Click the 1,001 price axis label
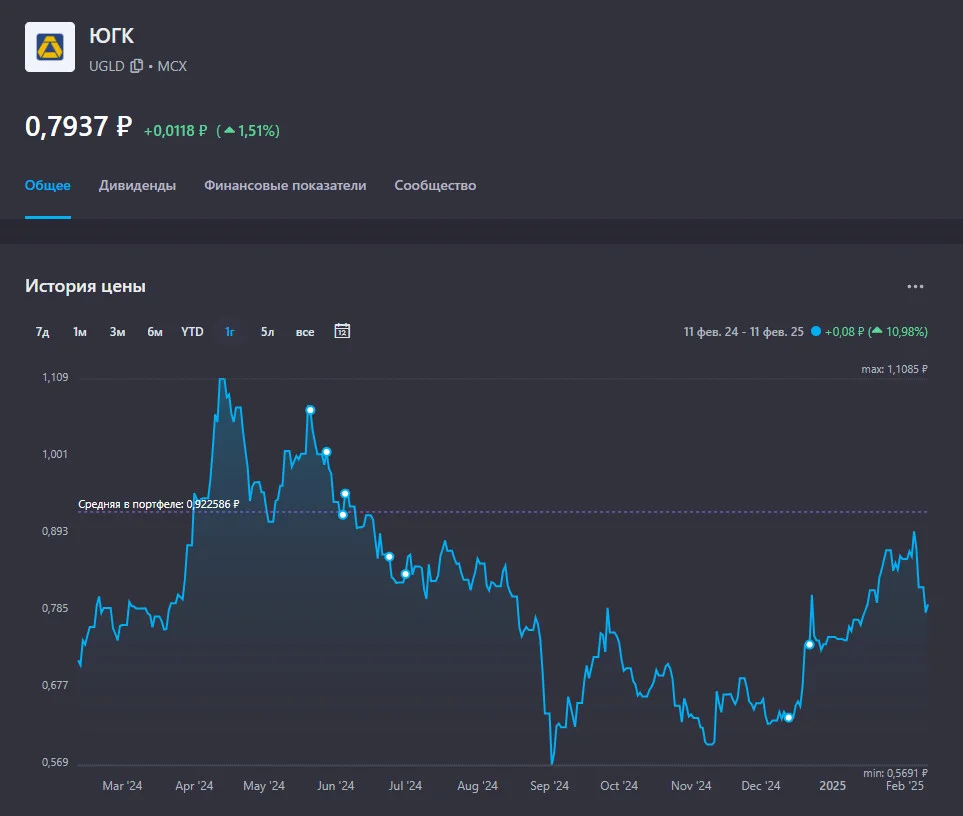 [55, 454]
